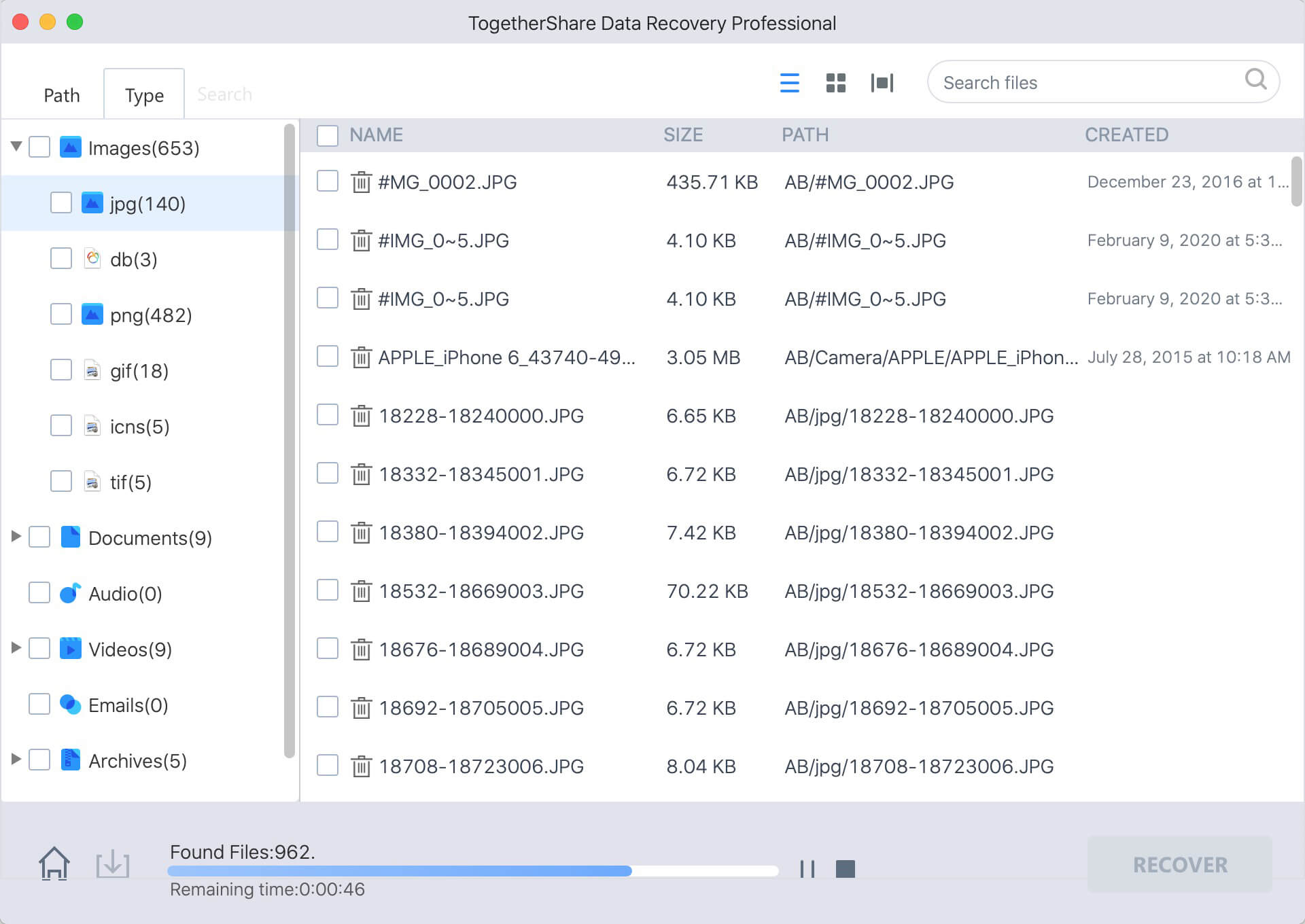This screenshot has width=1305, height=924.
Task: Switch to list view layout icon
Action: [790, 83]
